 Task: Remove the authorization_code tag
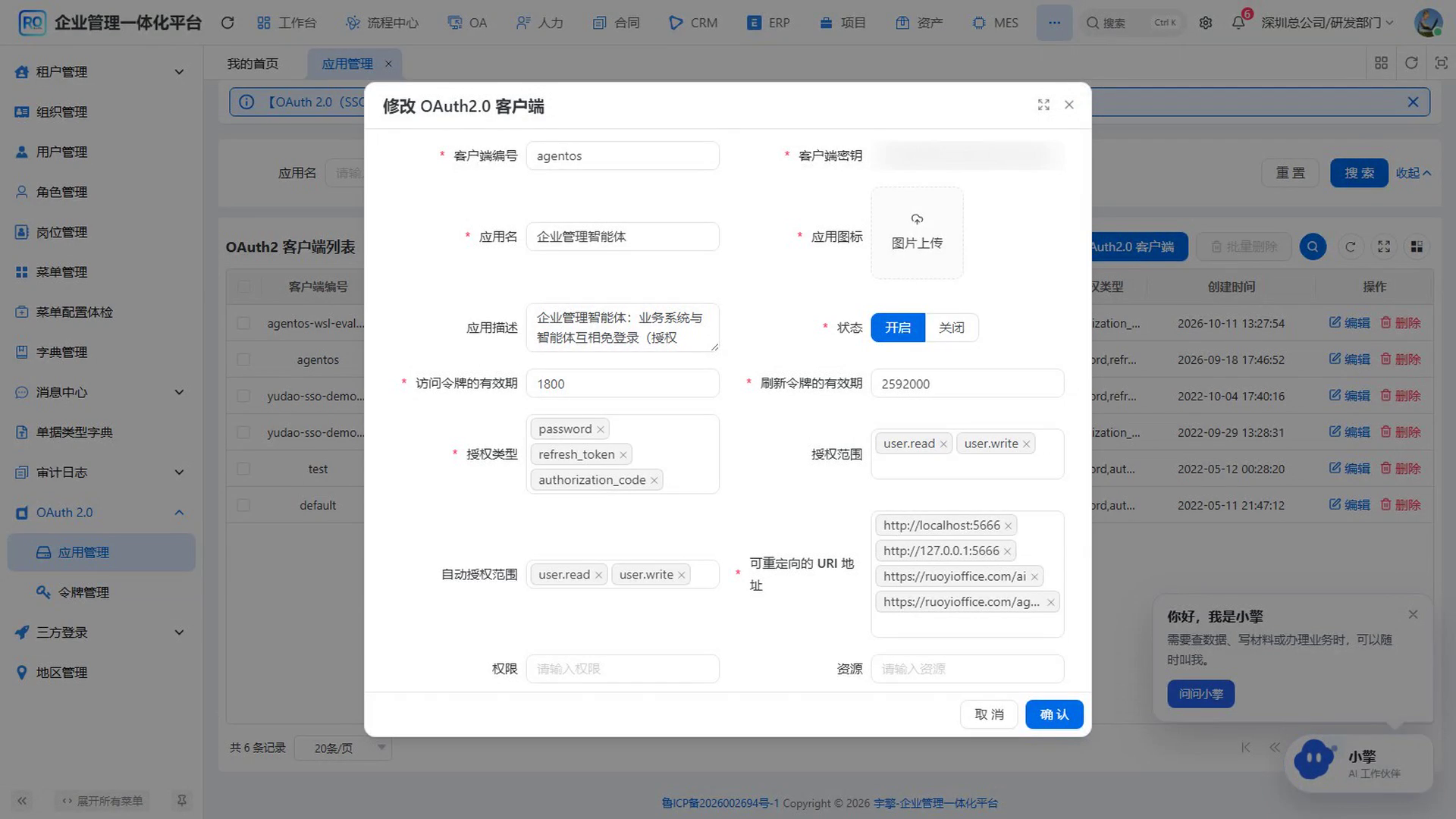pyautogui.click(x=654, y=480)
